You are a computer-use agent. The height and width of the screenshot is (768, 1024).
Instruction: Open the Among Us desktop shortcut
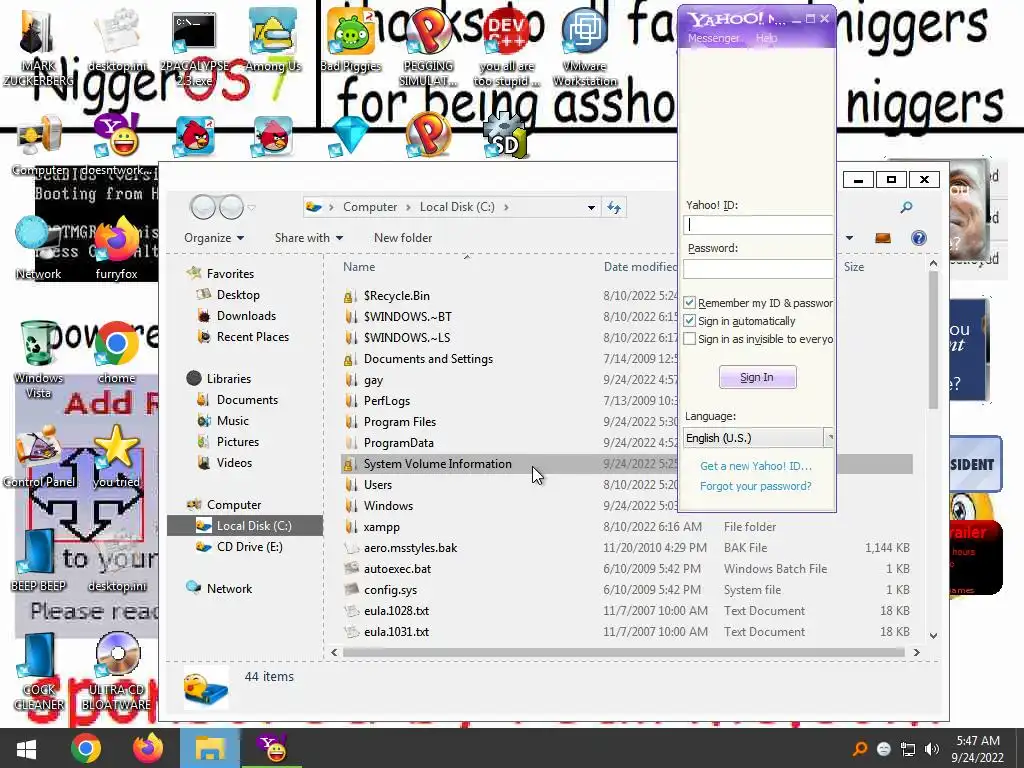[273, 39]
